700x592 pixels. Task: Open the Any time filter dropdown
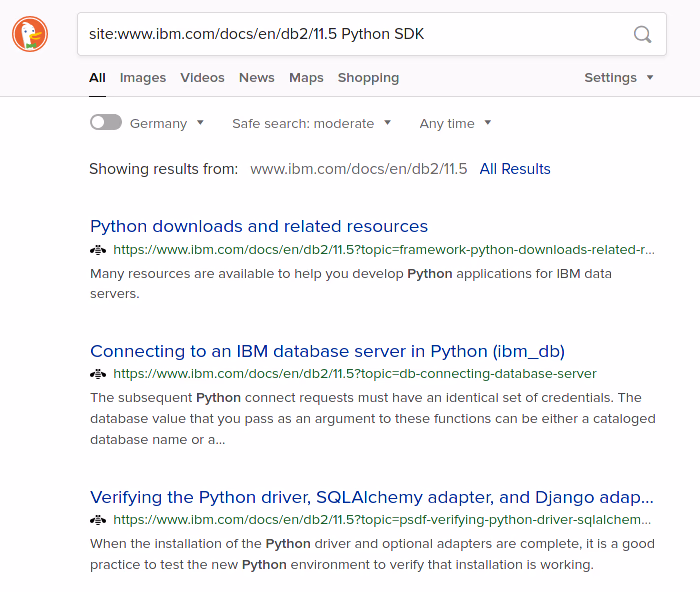click(x=456, y=124)
